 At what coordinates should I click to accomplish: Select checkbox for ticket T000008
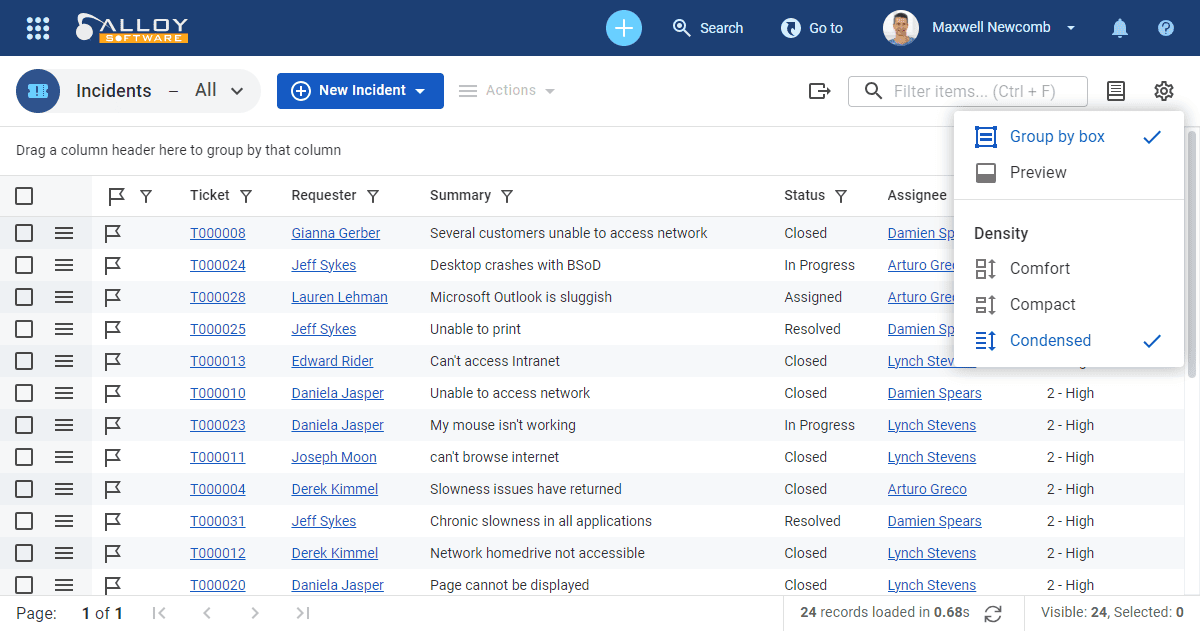[24, 233]
